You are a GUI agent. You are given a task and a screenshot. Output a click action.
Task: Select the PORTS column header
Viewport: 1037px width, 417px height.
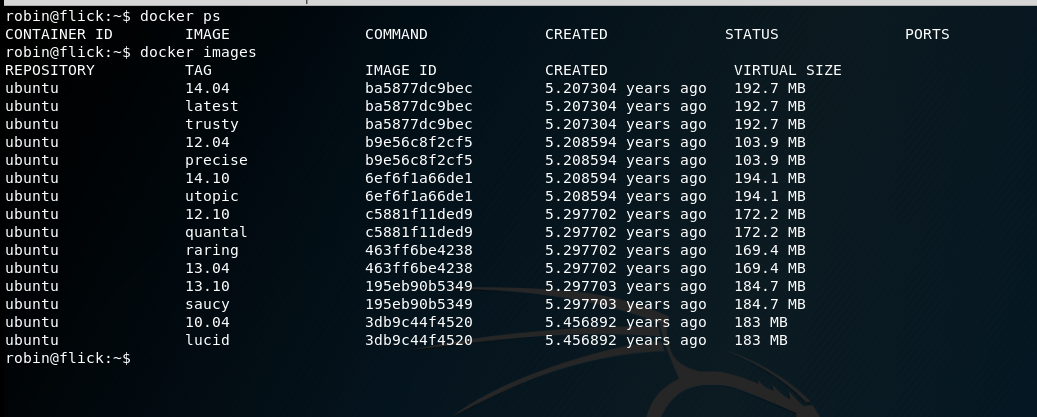[x=927, y=34]
